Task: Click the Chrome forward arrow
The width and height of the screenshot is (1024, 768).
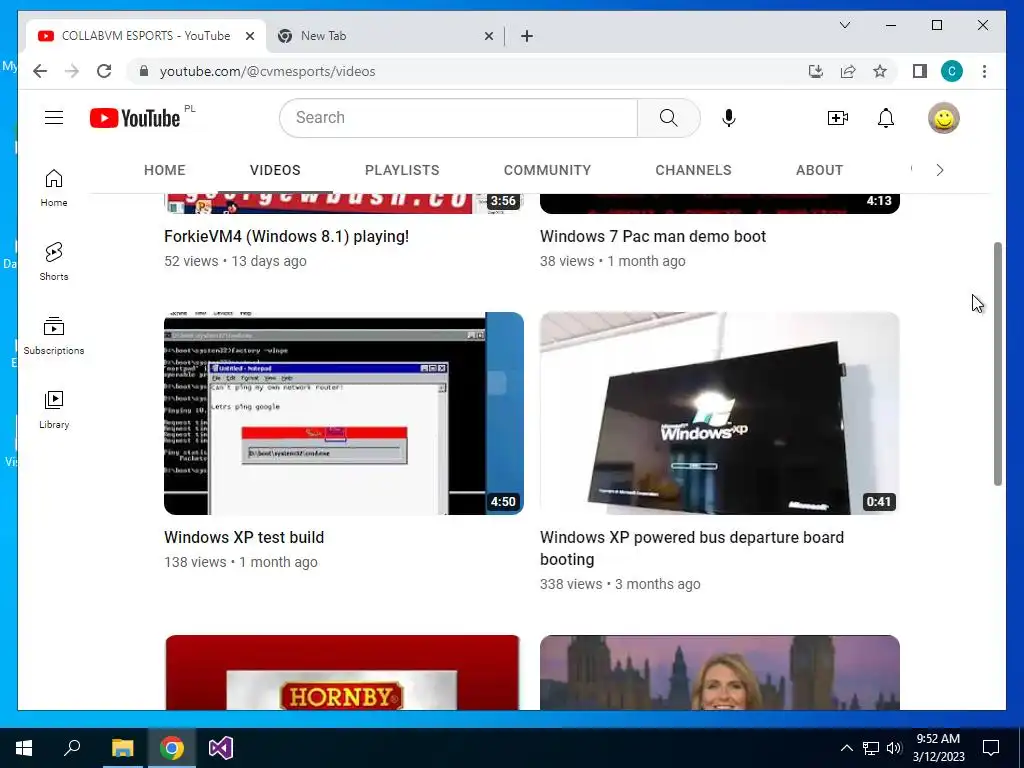Action: (72, 71)
